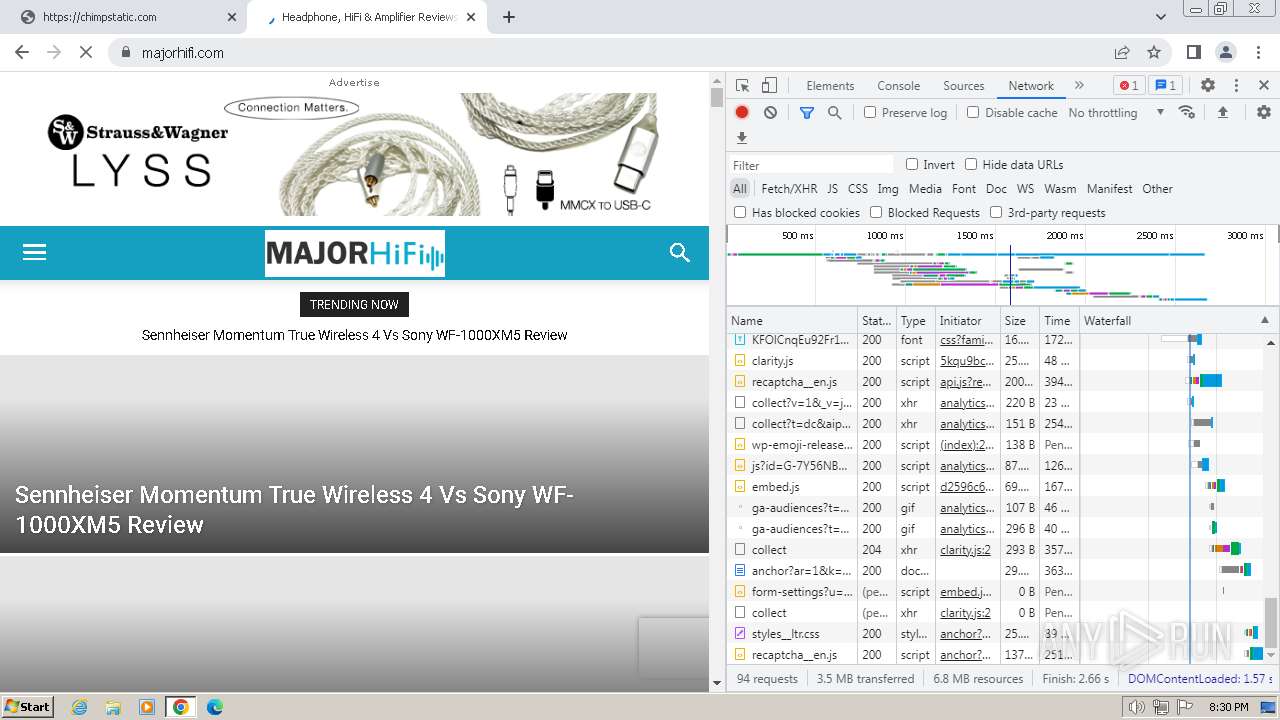Expand more DevTools tabs chevron
The image size is (1280, 720).
(1079, 86)
